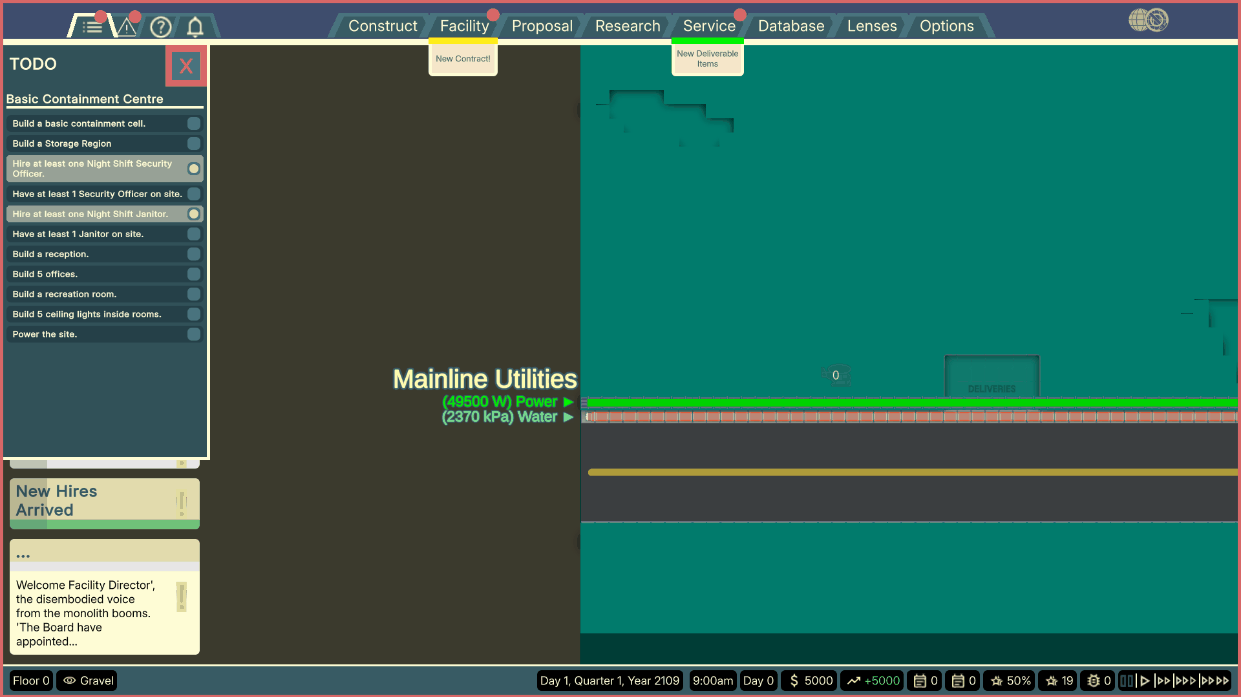Toggle 'Power the site' task checkbox
Viewport: 1241px width, 697px height.
click(x=194, y=334)
